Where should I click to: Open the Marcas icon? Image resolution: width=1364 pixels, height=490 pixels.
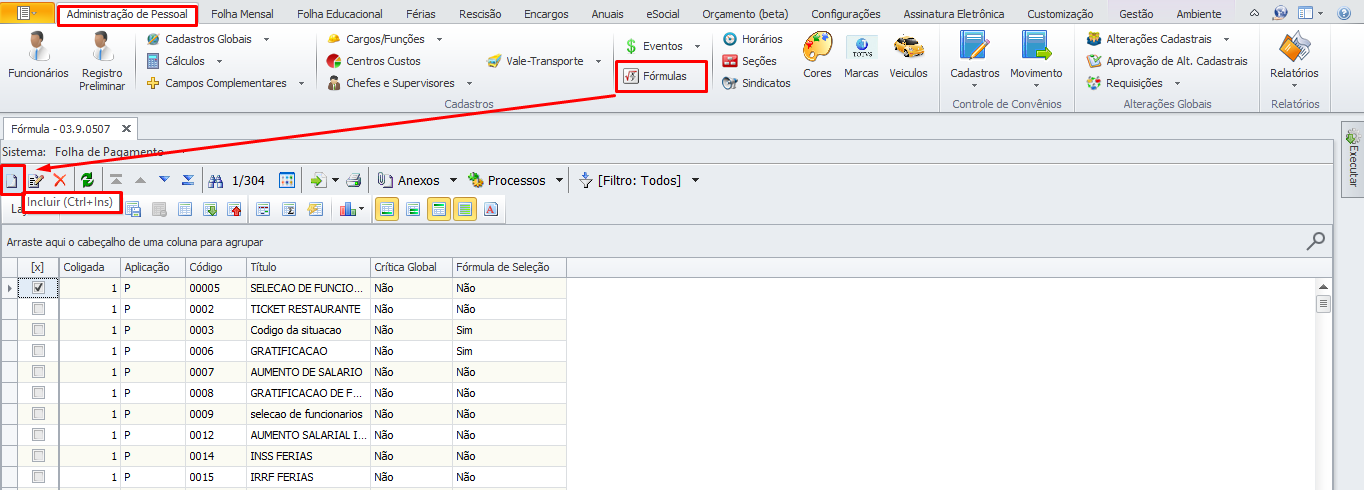coord(861,56)
